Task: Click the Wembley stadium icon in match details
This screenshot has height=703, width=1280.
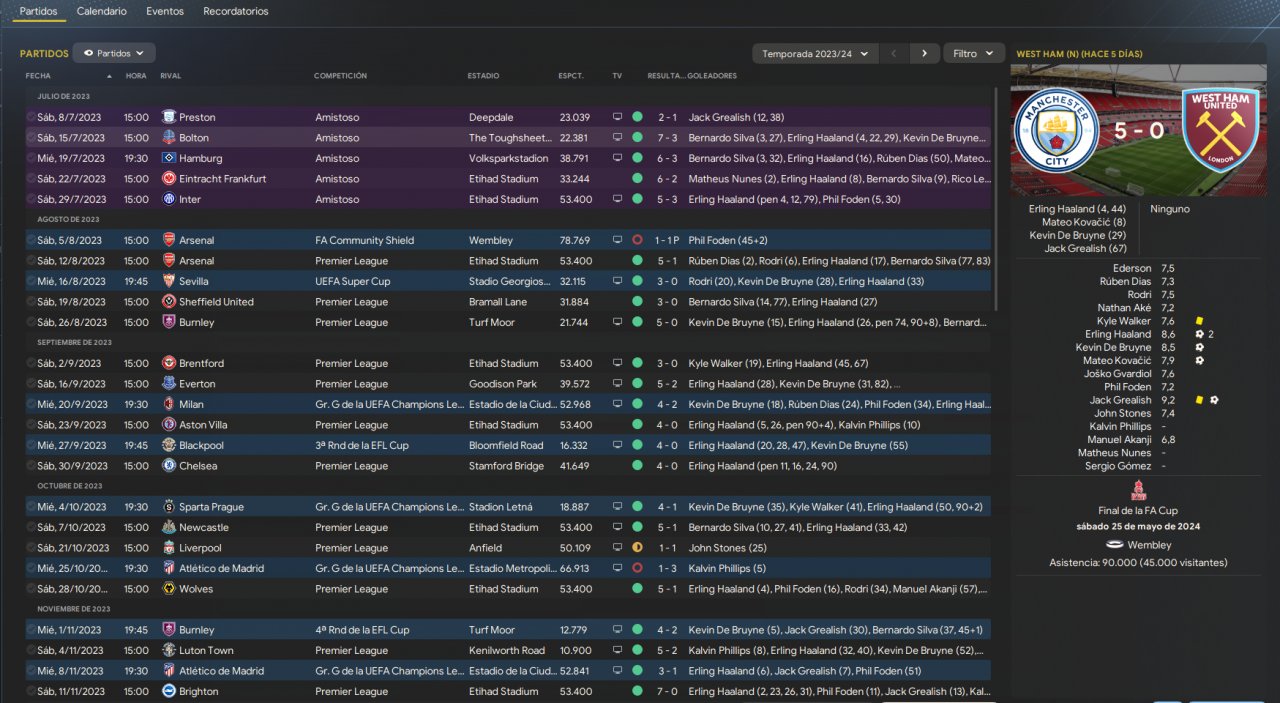Action: tap(1115, 545)
